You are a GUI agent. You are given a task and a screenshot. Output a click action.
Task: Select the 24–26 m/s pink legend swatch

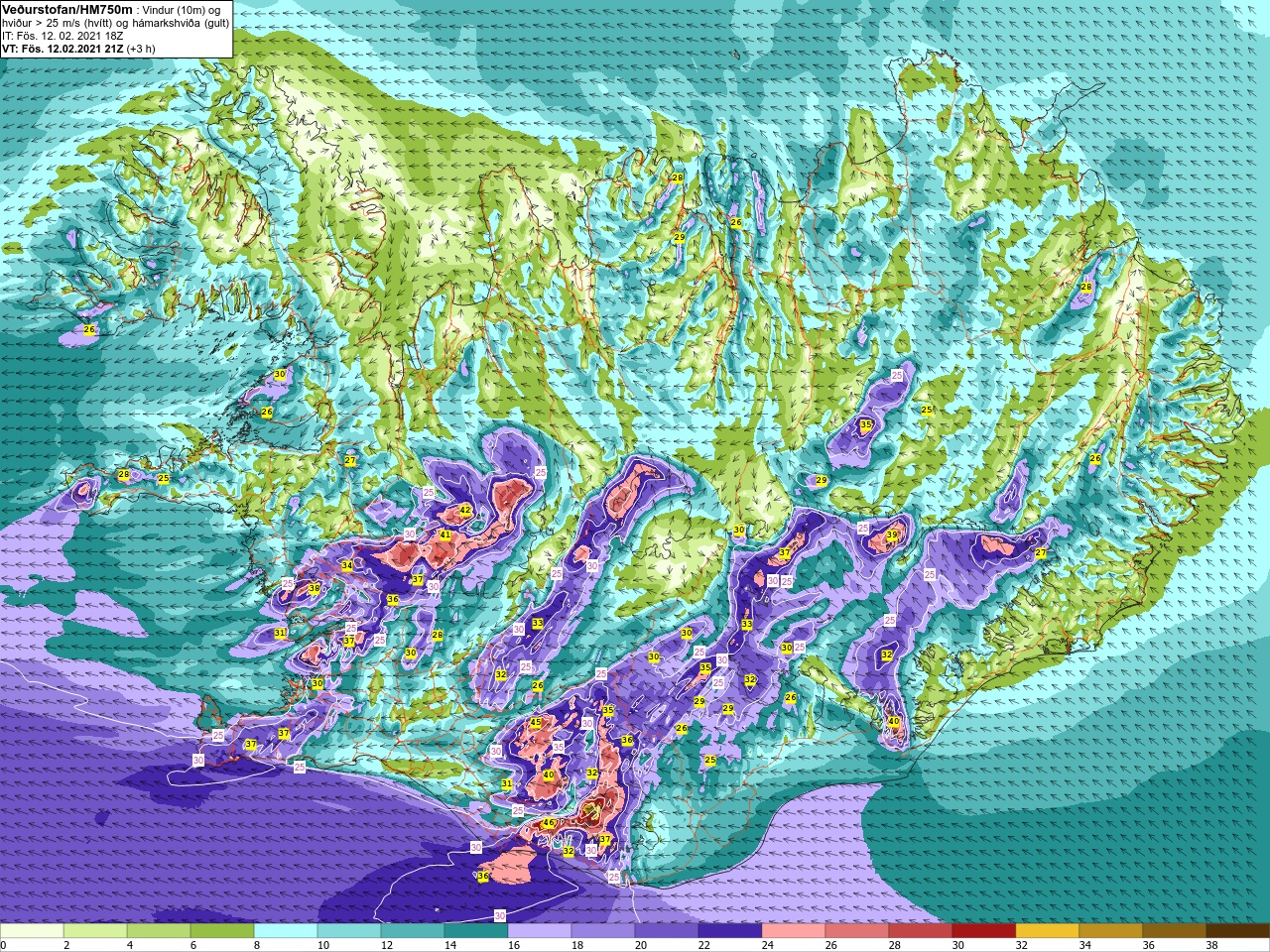[x=794, y=932]
